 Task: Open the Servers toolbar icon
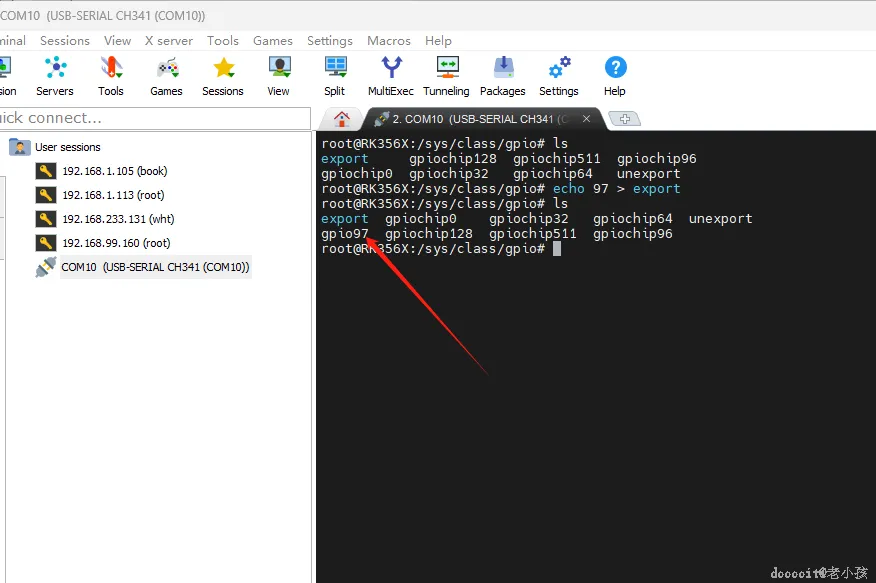tap(55, 68)
